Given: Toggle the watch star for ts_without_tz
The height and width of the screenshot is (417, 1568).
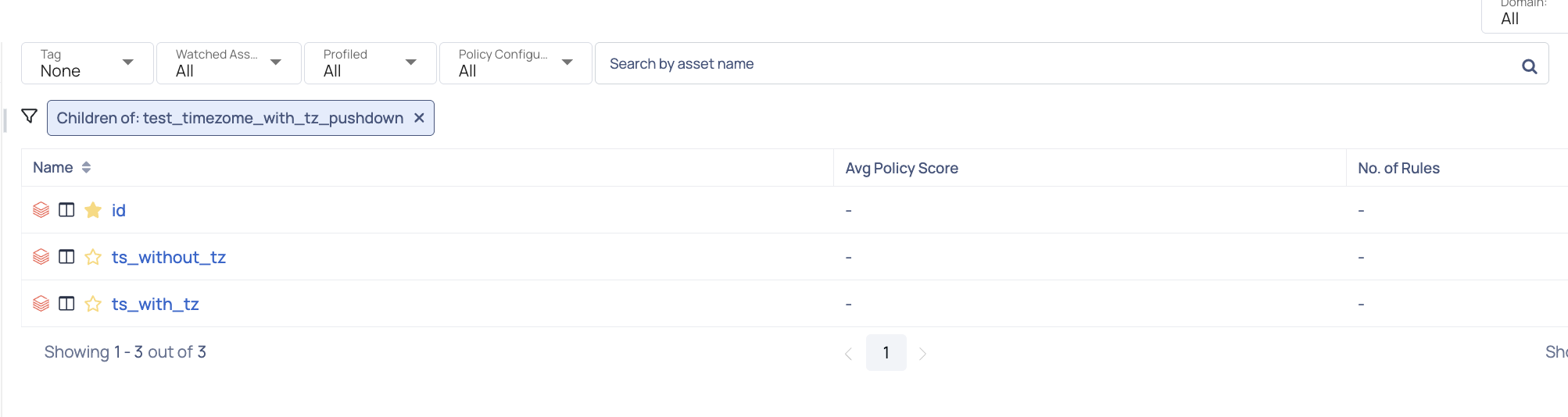Looking at the screenshot, I should click(93, 256).
